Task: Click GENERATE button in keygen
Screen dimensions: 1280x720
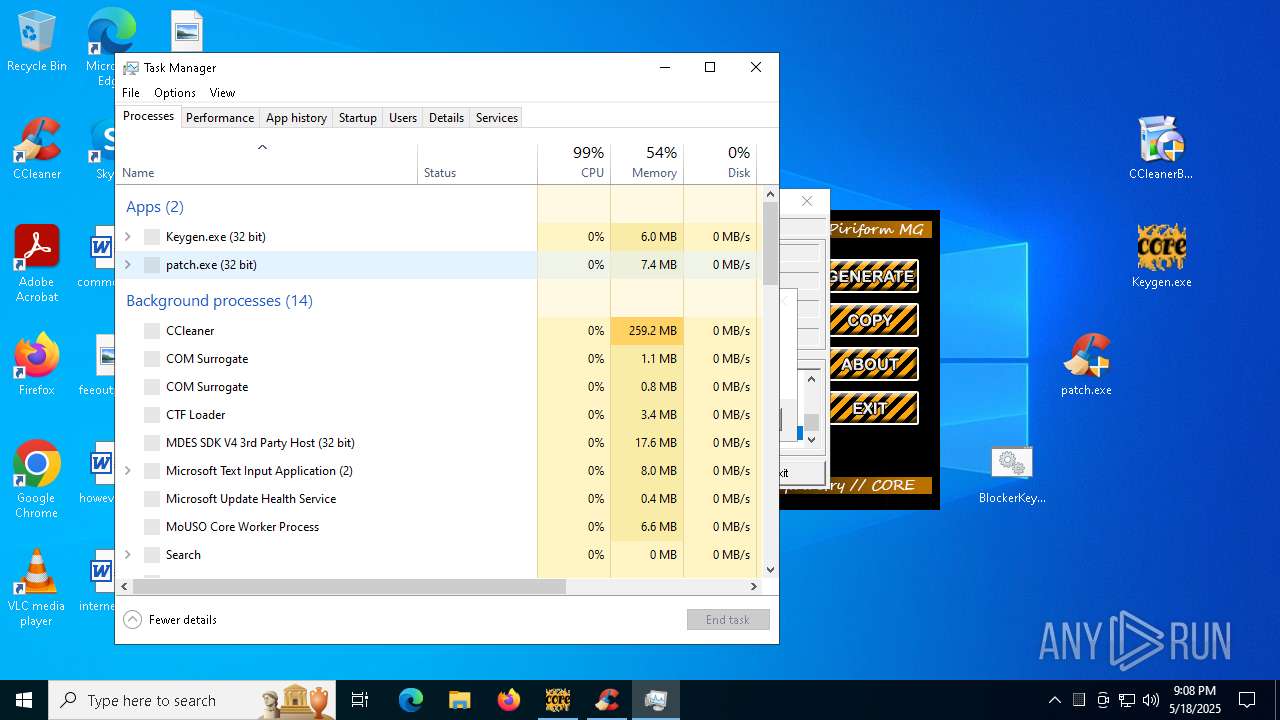Action: (871, 276)
